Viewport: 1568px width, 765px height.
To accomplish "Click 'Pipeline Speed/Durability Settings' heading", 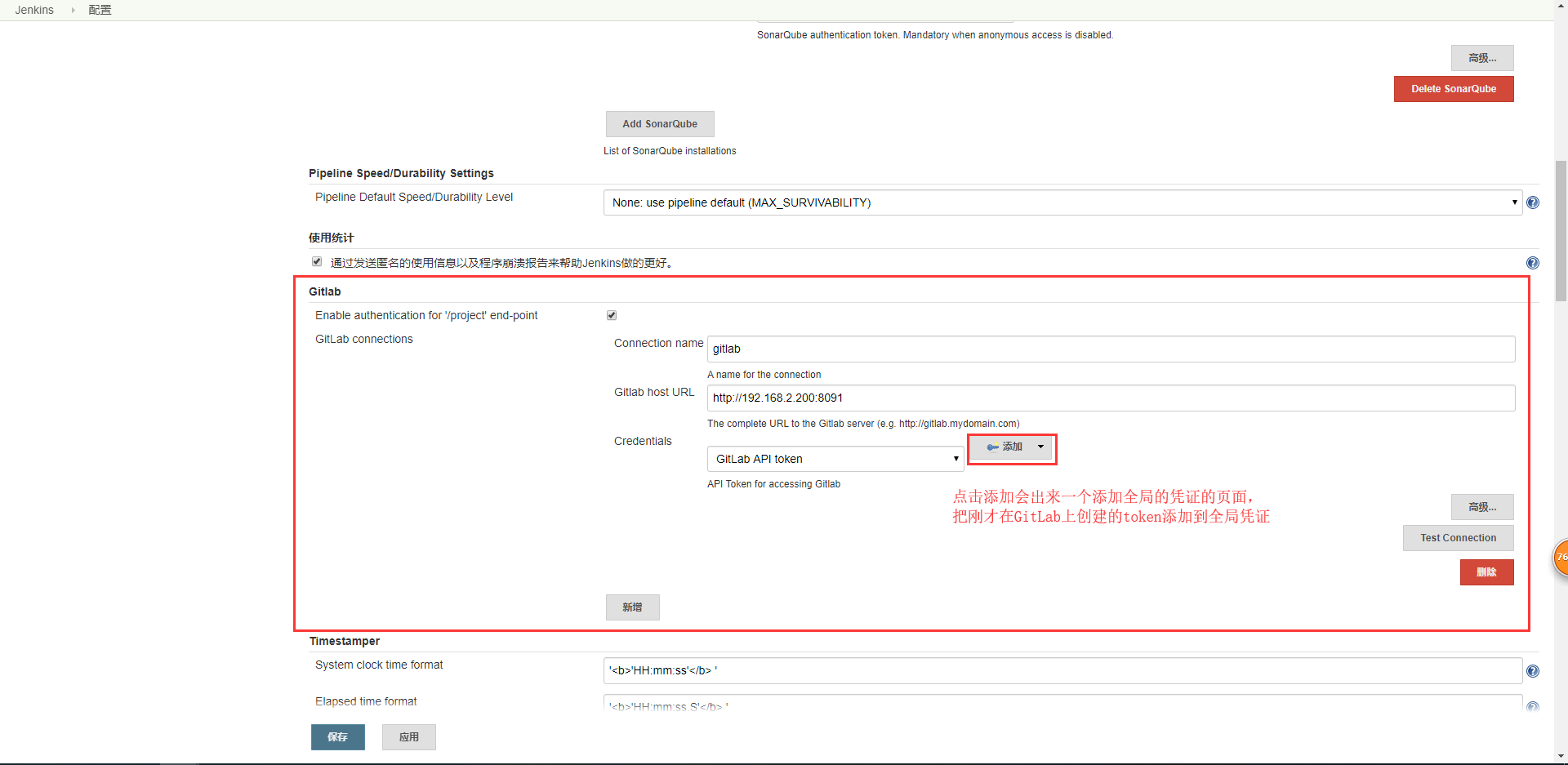I will 401,173.
